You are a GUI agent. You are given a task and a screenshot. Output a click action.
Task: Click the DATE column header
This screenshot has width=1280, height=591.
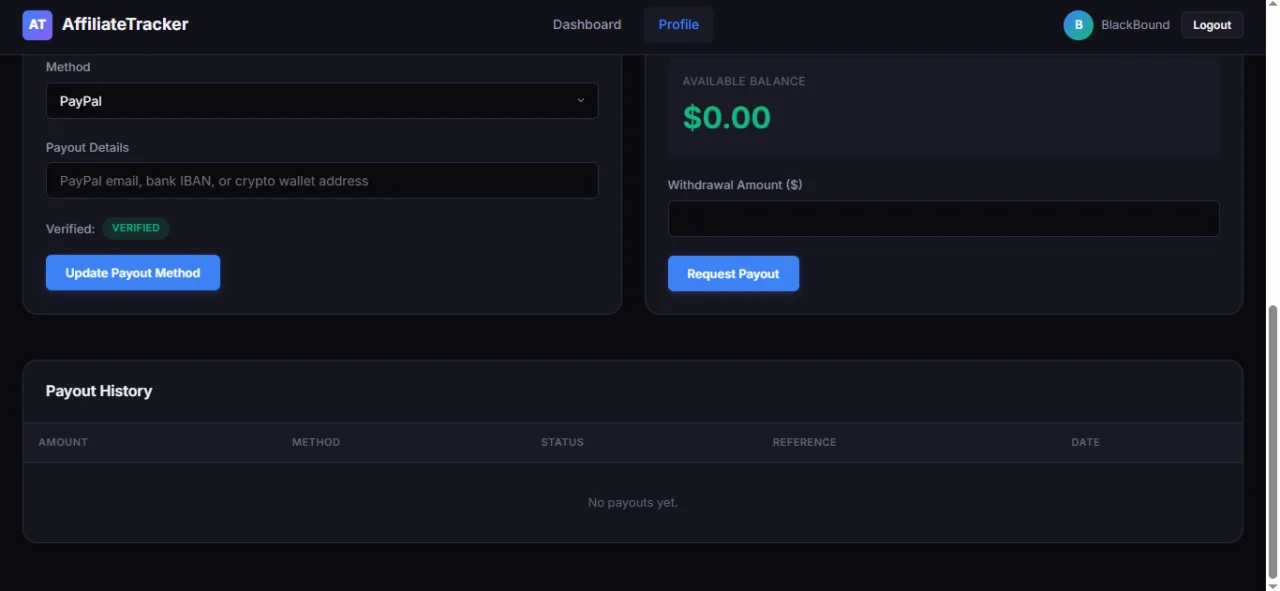(1085, 442)
